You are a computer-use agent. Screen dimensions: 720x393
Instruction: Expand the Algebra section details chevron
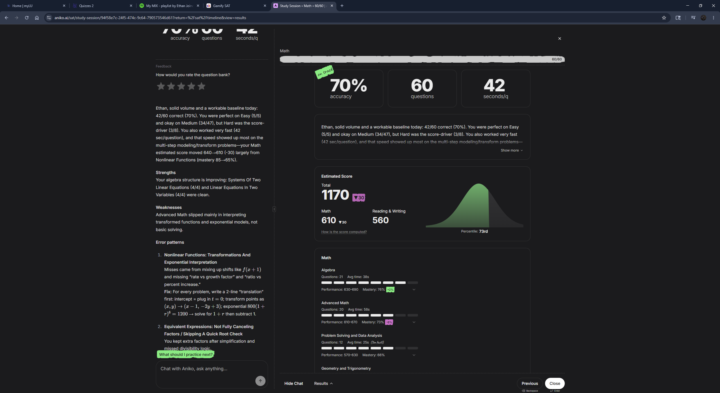coord(414,290)
